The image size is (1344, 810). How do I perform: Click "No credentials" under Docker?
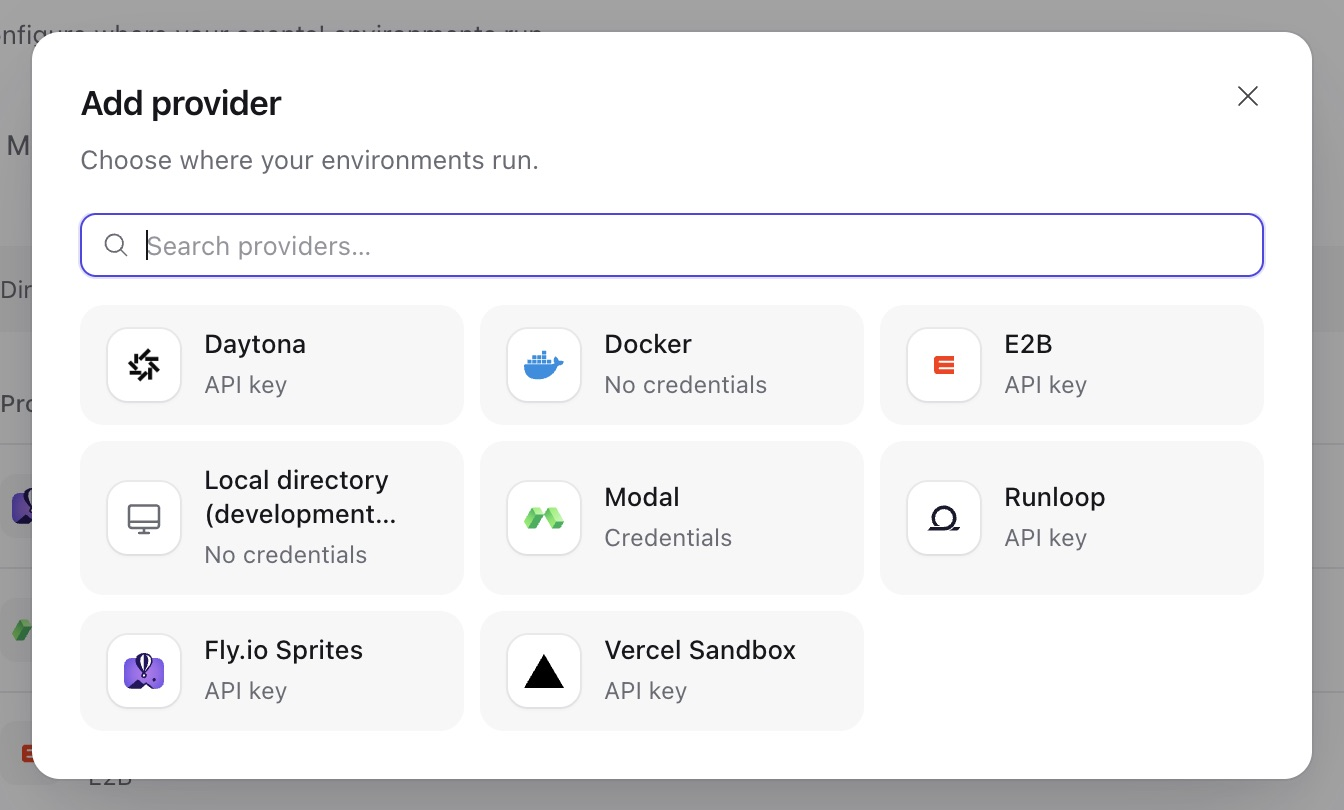coord(686,385)
